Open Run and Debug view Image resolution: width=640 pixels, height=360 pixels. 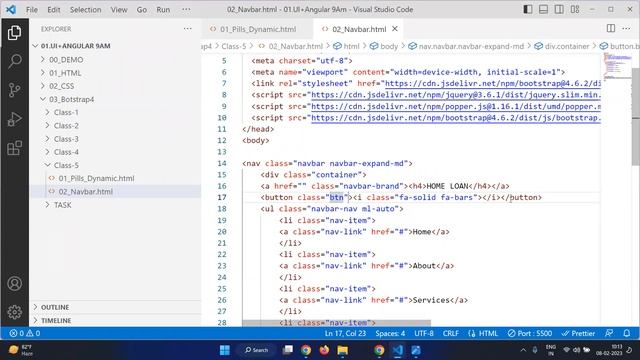click(14, 119)
